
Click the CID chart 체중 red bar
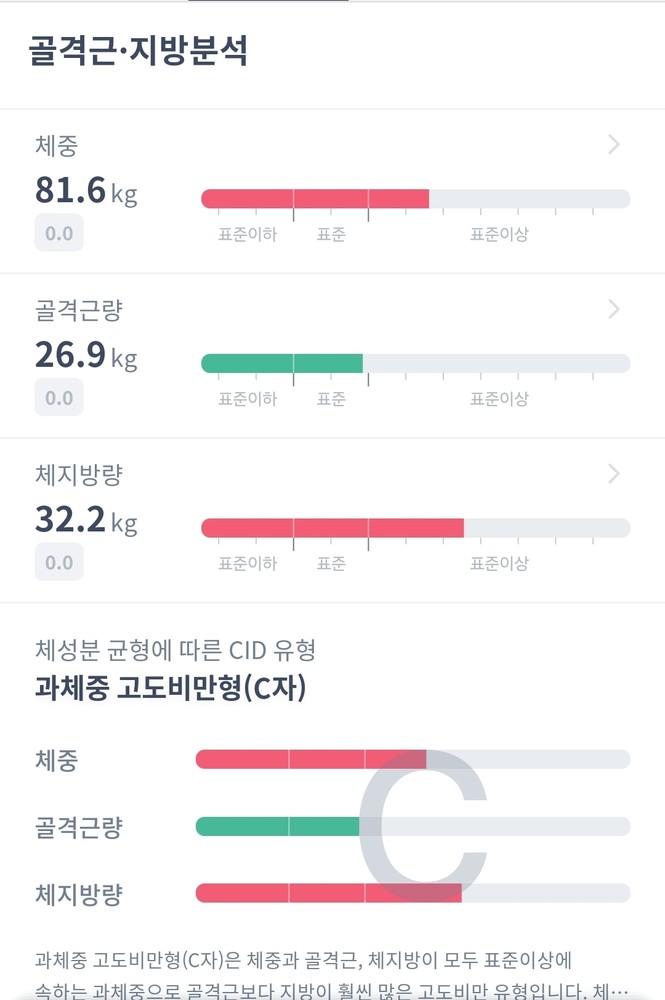(310, 760)
